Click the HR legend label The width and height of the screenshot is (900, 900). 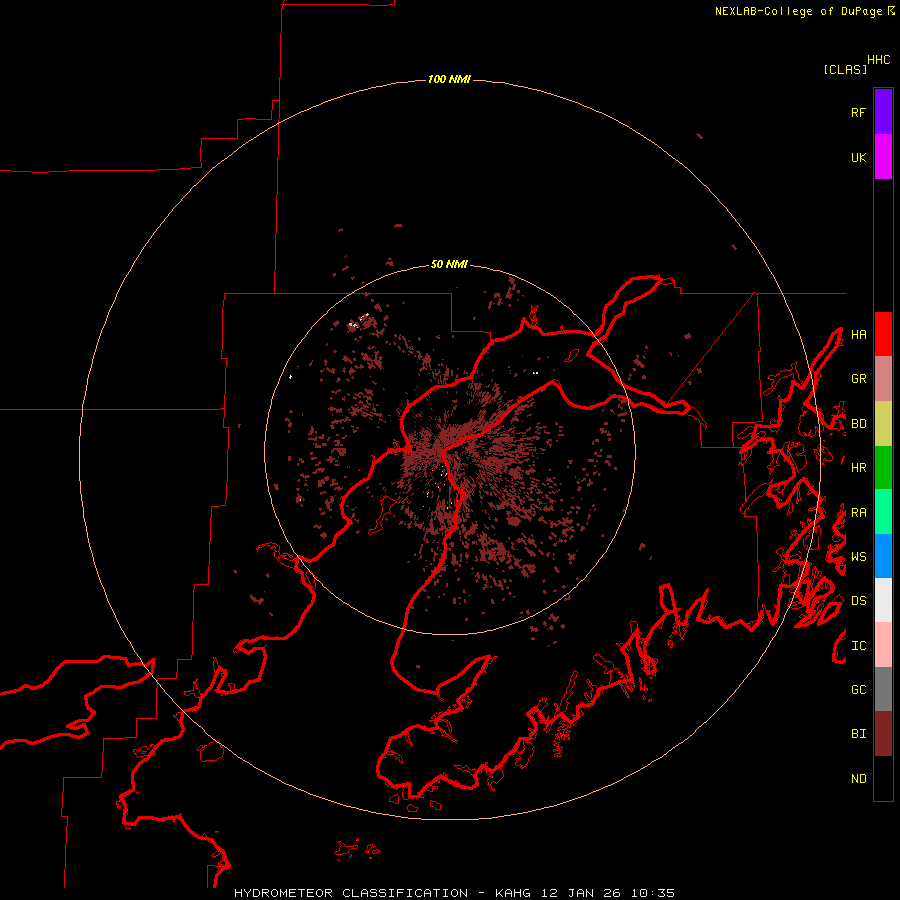[x=858, y=468]
